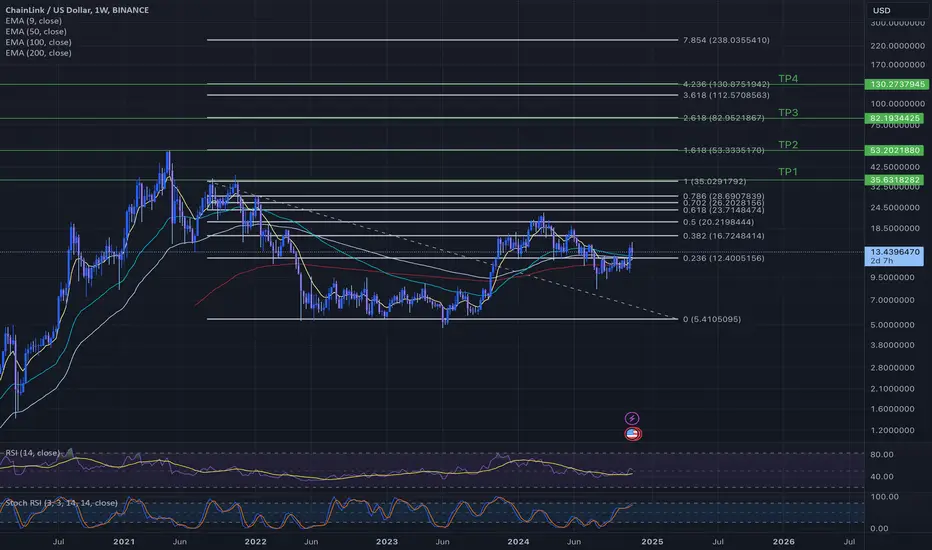Select the EMA (9, close) indicator label
The height and width of the screenshot is (550, 932).
(33, 21)
